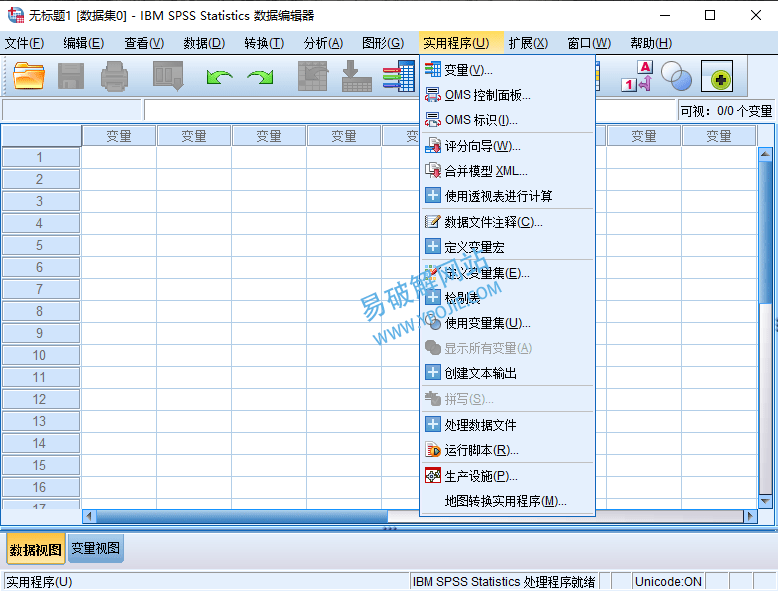778x591 pixels.
Task: Choose 处理数据文件 menu entry
Action: coord(507,425)
